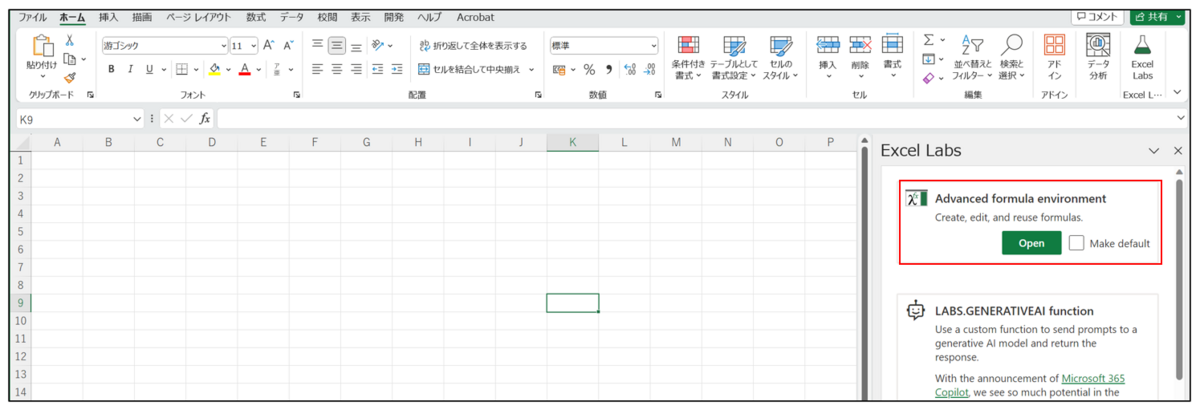Click the AutoSum sigma icon
This screenshot has height=410, width=1200.
928,40
